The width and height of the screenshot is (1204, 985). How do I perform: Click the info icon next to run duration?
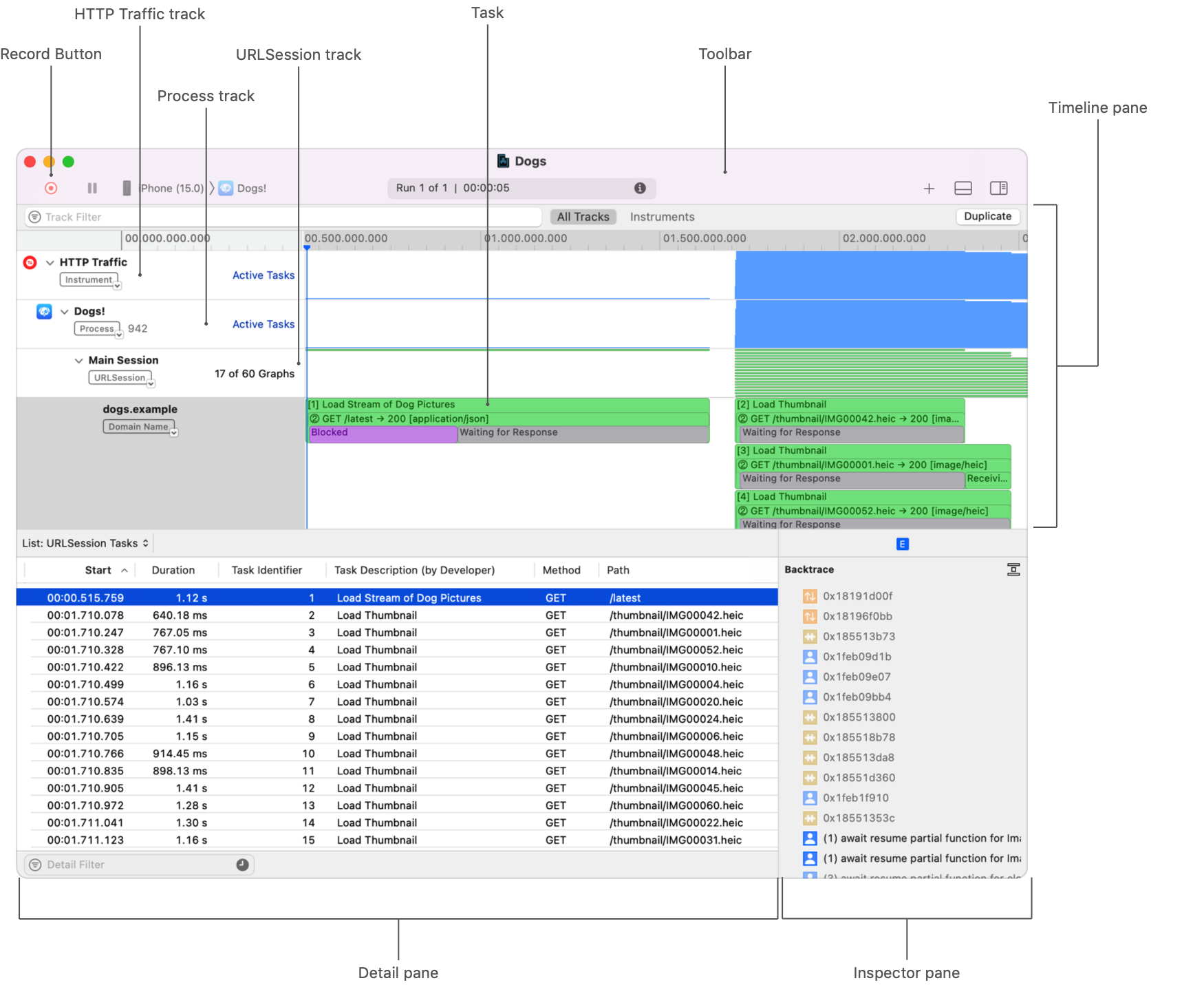(641, 187)
